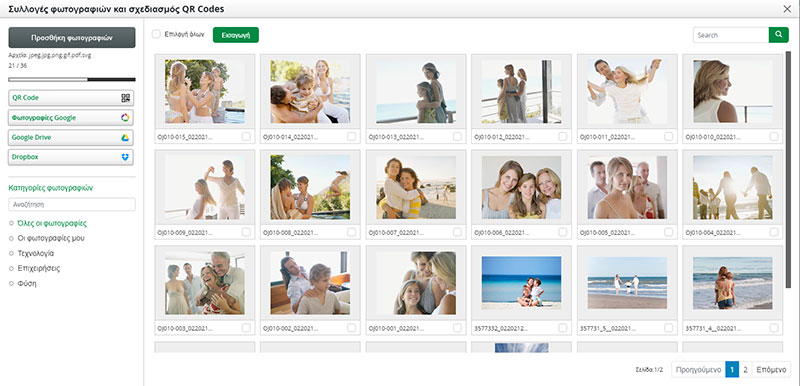Click the QR Code grid icon
This screenshot has height=386, width=800.
[125, 98]
